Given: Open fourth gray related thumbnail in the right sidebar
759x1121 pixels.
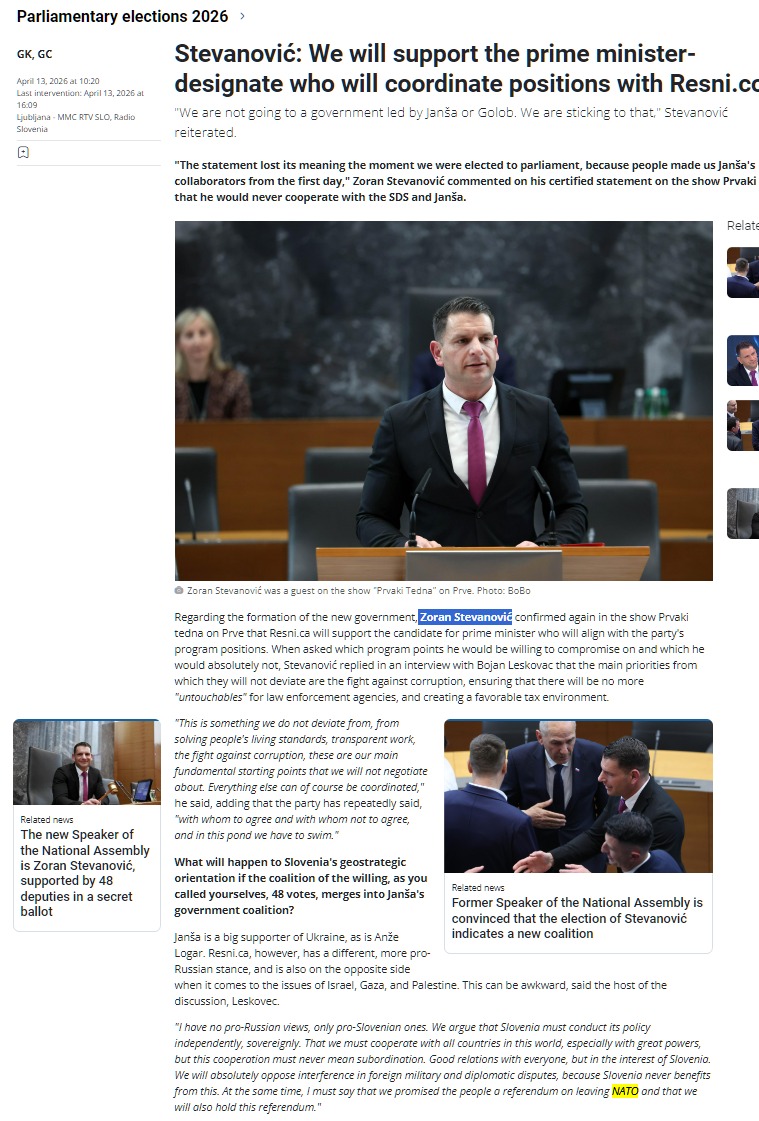Looking at the screenshot, I should pos(743,513).
